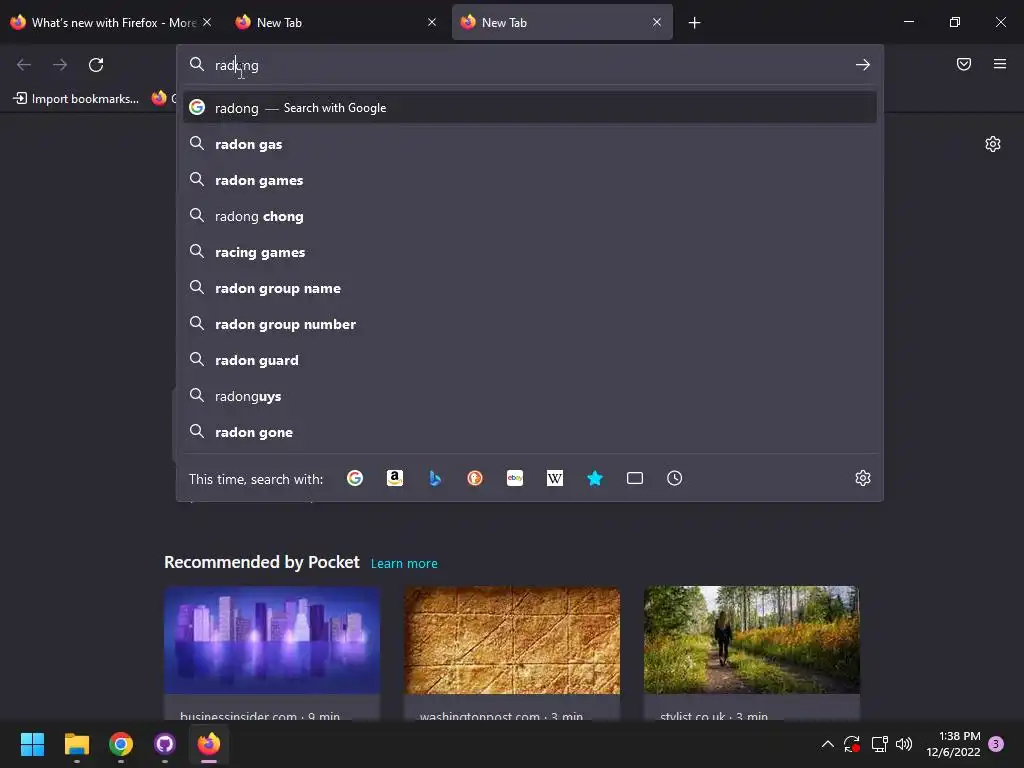Open the Pocket 'Learn more' link
Viewport: 1024px width, 768px height.
point(404,563)
